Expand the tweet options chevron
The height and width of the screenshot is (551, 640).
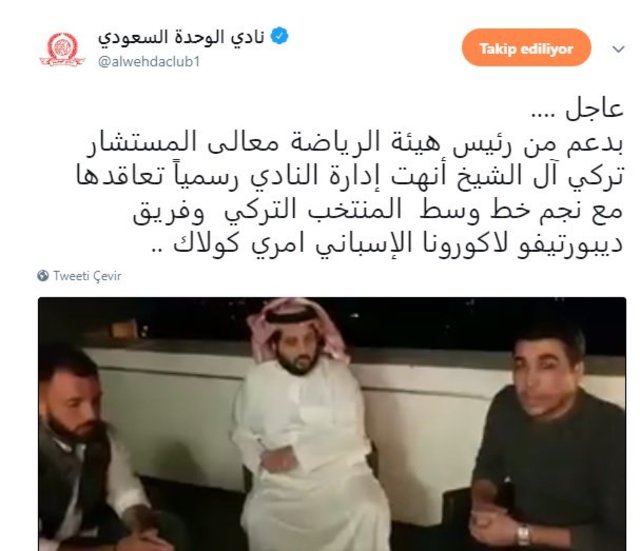coord(619,49)
